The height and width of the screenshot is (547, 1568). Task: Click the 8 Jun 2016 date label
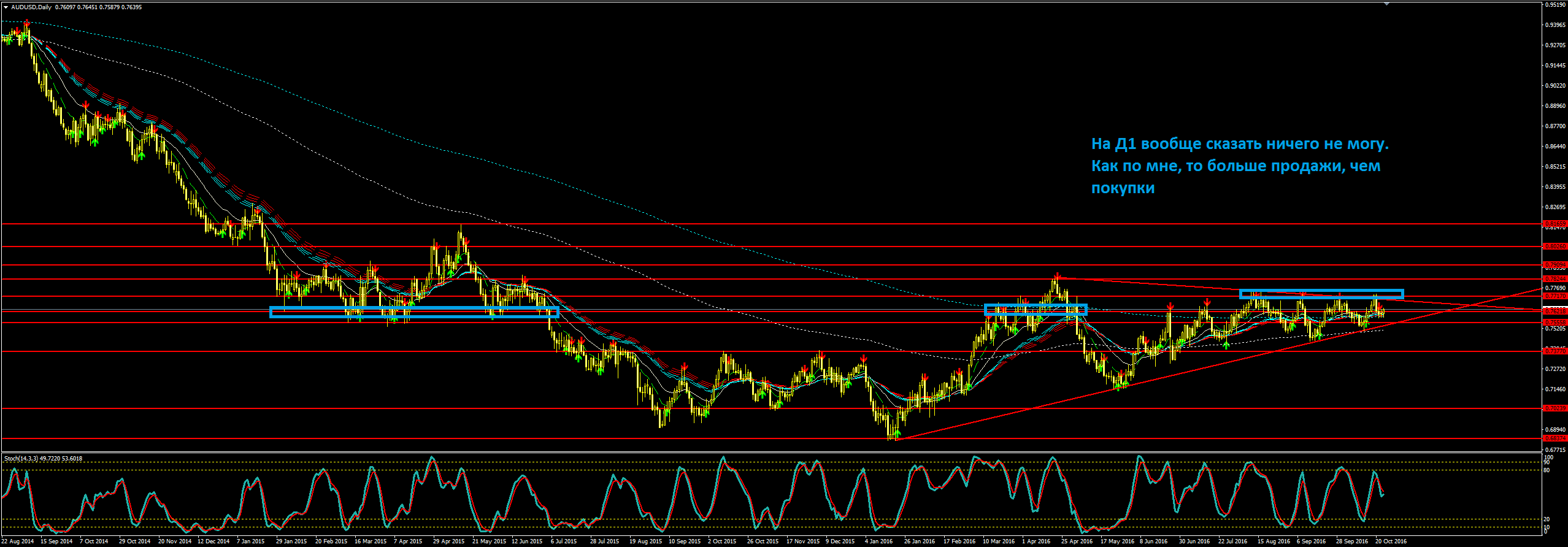1154,541
